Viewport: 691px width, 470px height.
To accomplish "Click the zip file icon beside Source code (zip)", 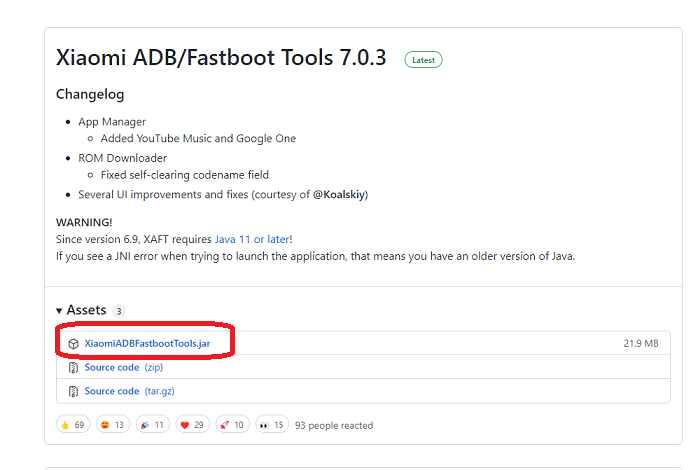I will click(73, 367).
